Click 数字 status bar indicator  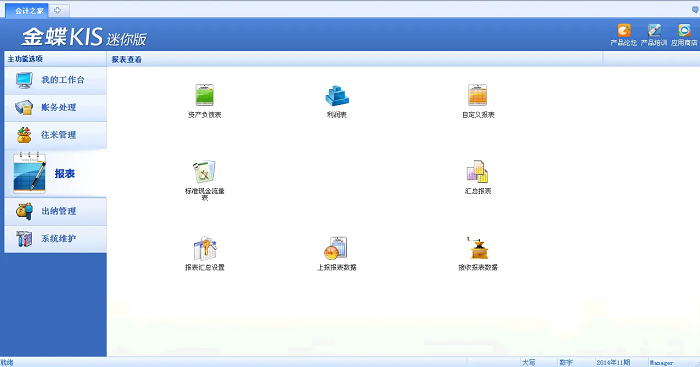566,363
